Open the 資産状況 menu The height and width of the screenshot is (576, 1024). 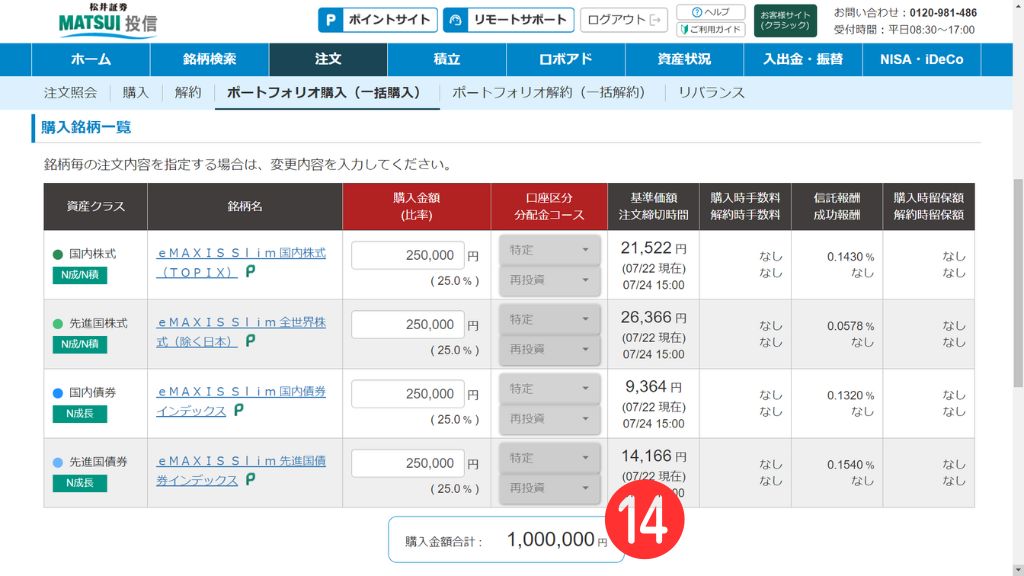684,59
